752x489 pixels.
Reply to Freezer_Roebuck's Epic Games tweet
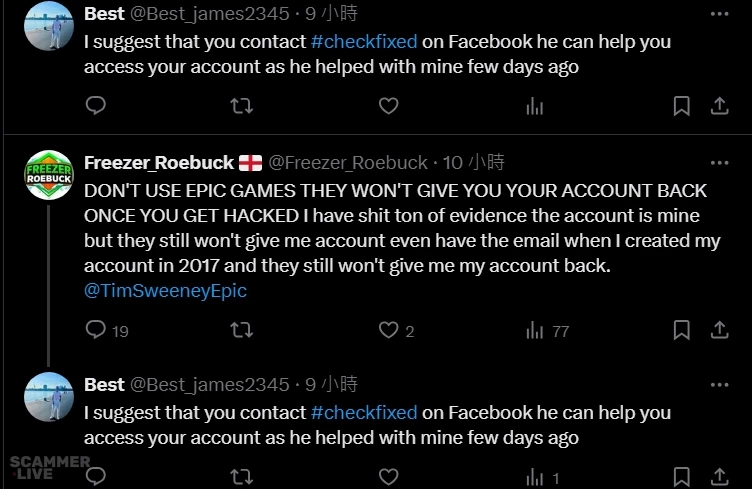tap(96, 330)
